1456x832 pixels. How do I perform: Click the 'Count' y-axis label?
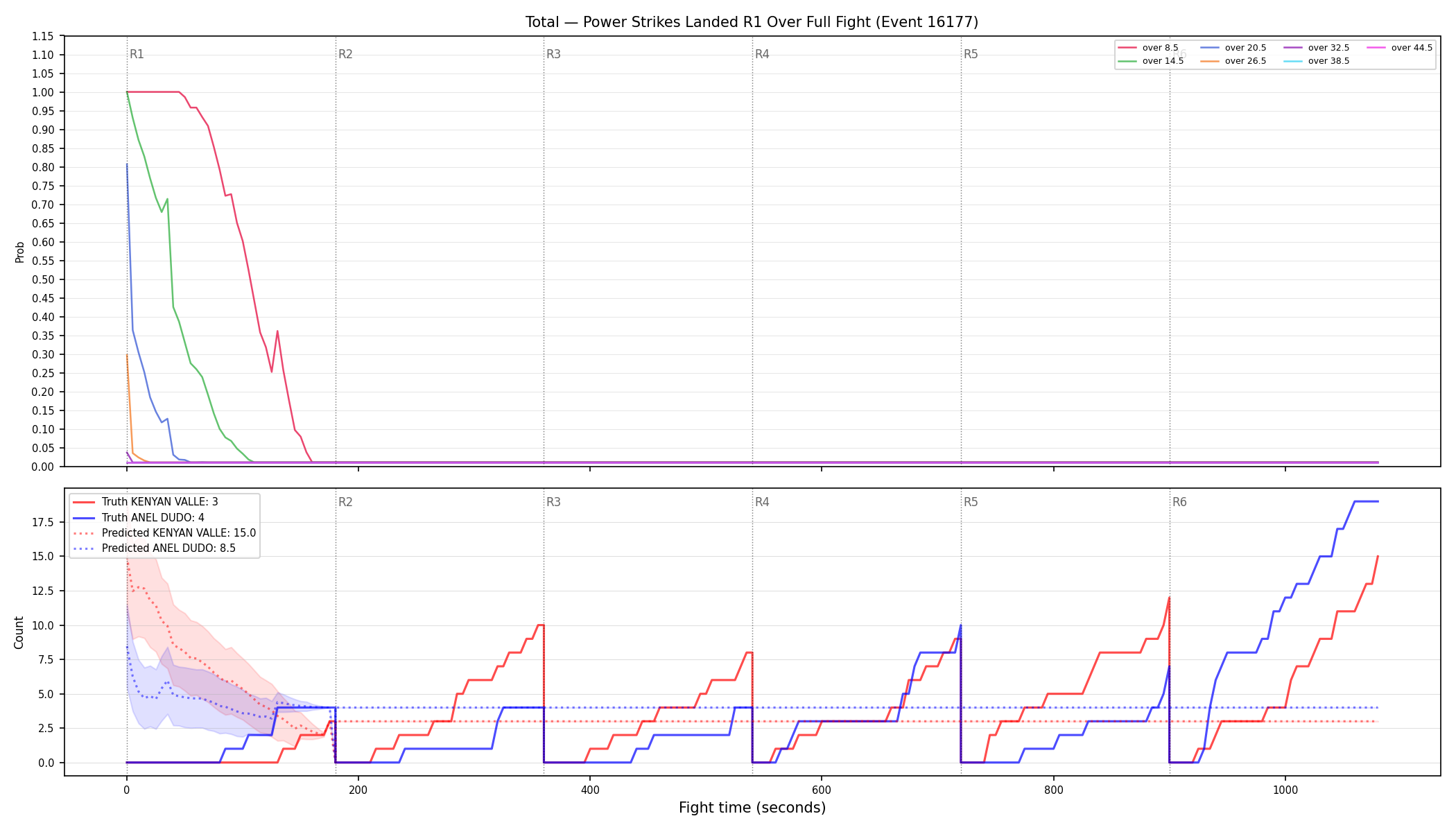19,632
